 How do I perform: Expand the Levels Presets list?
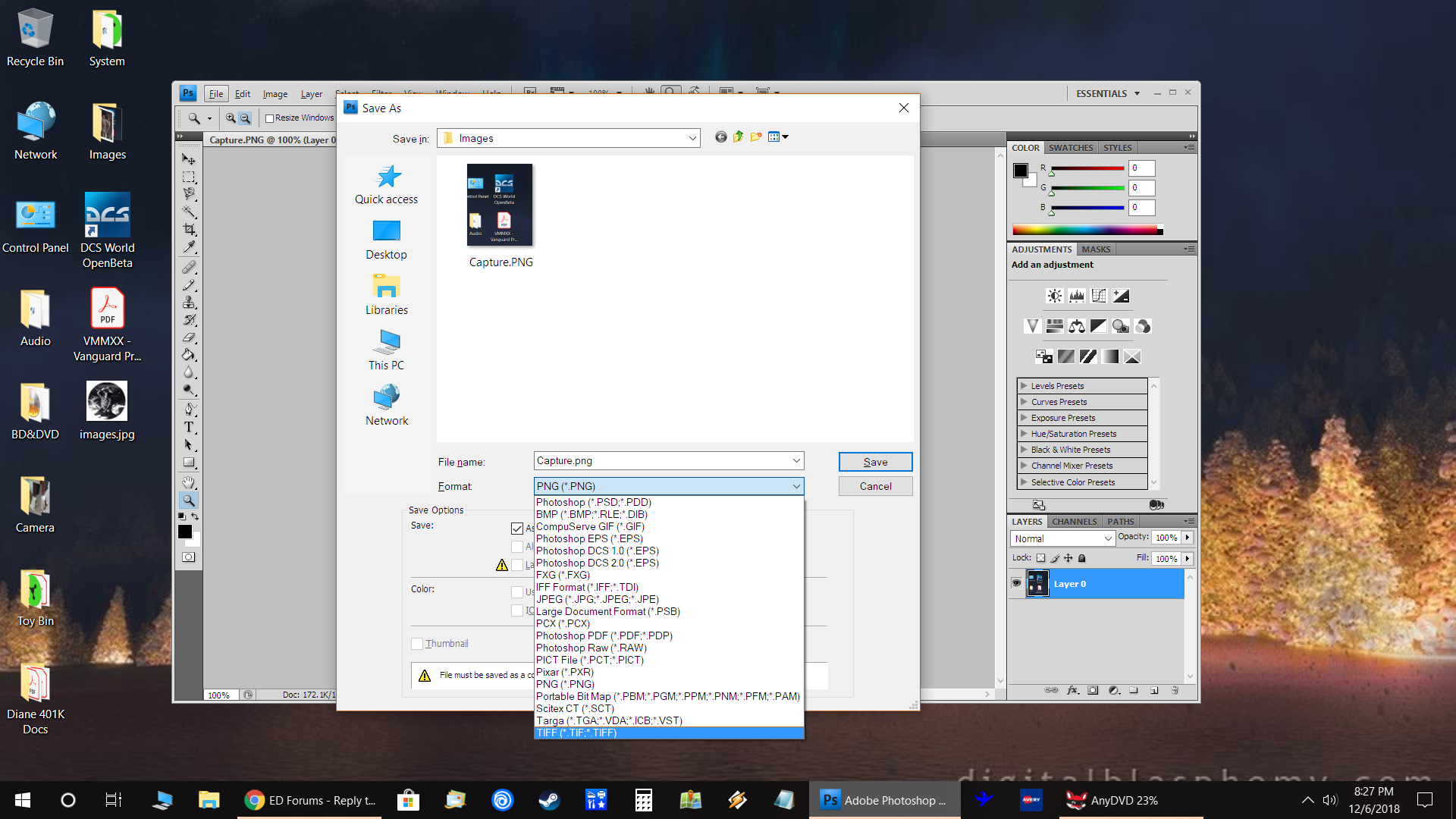(x=1082, y=386)
